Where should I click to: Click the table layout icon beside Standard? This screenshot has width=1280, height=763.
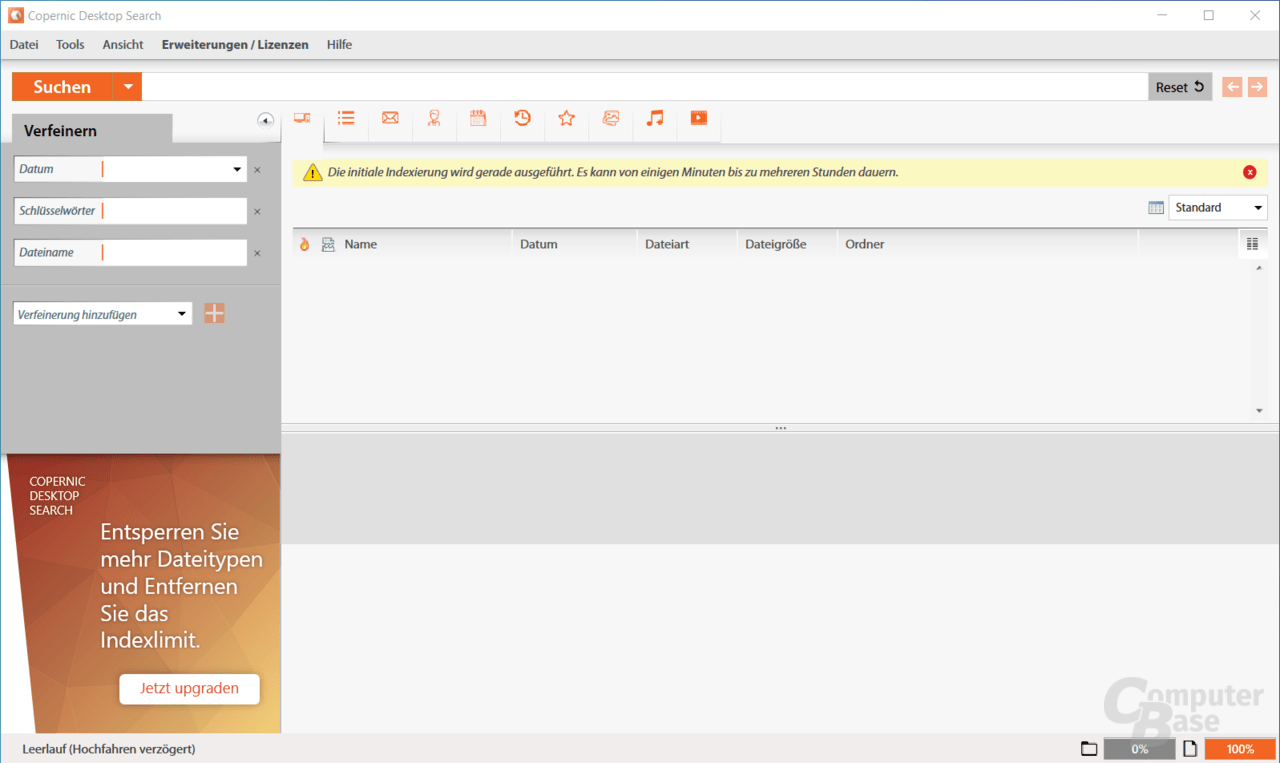click(1156, 208)
